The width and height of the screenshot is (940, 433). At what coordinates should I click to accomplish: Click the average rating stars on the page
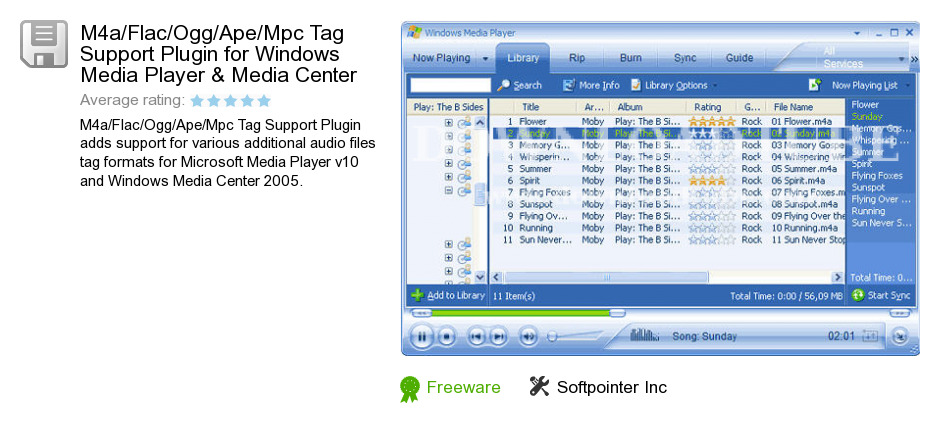tap(230, 101)
